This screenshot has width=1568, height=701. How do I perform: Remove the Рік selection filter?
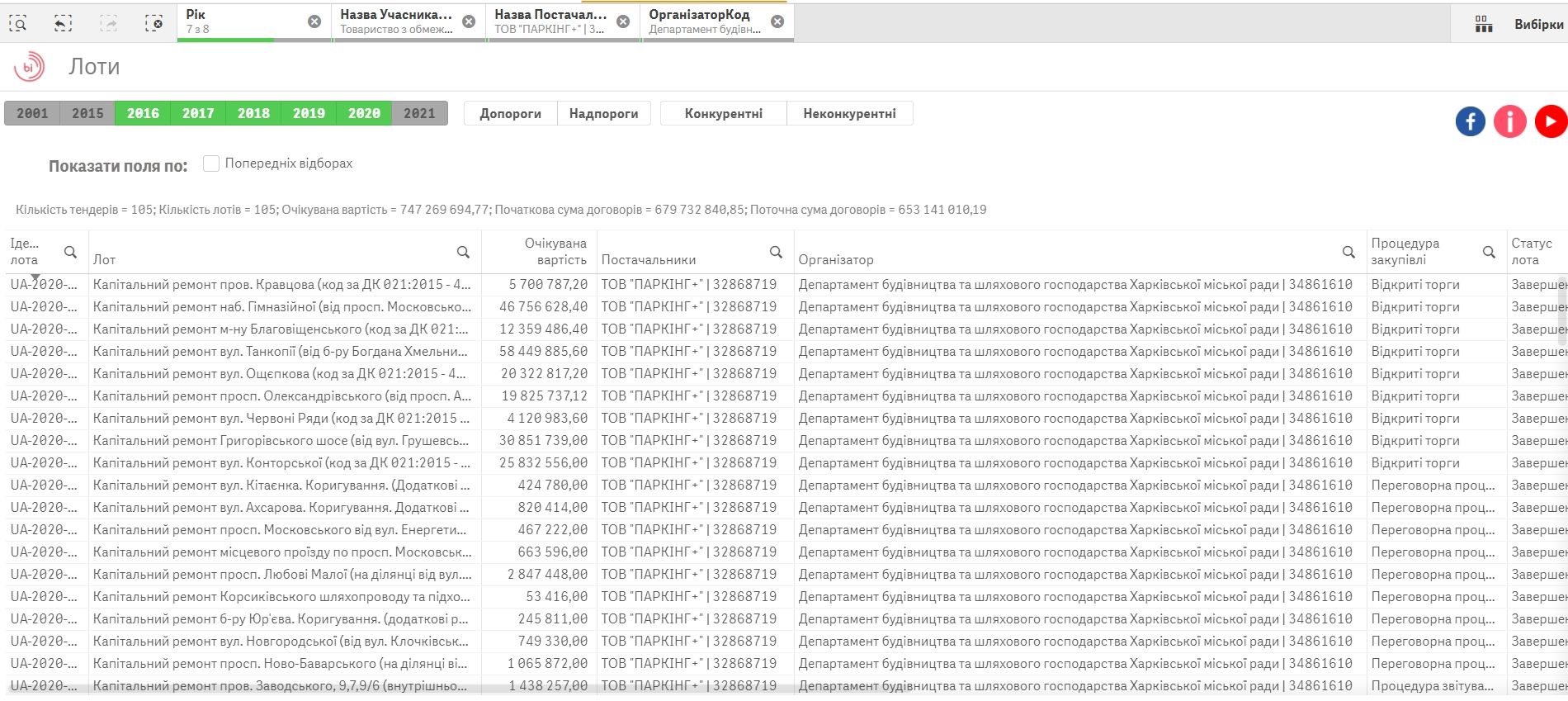point(314,22)
